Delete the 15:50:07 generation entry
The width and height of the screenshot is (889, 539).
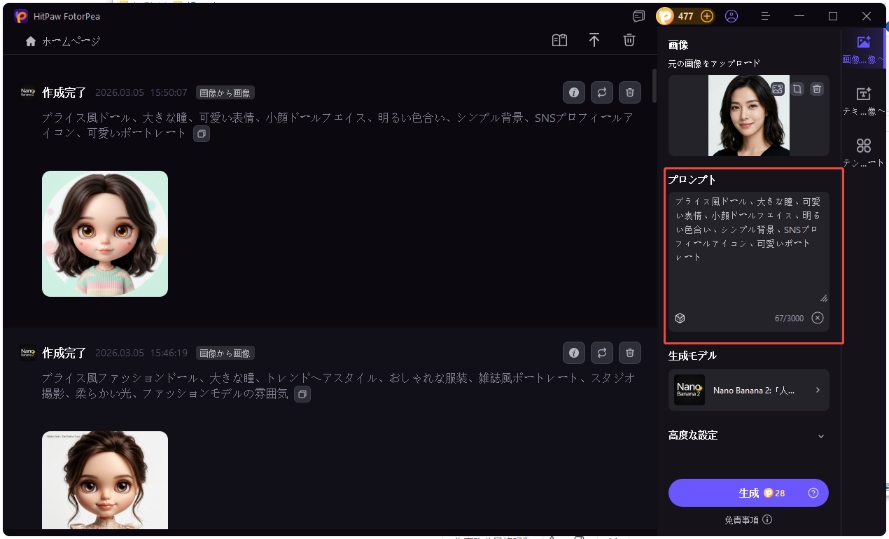coord(629,92)
